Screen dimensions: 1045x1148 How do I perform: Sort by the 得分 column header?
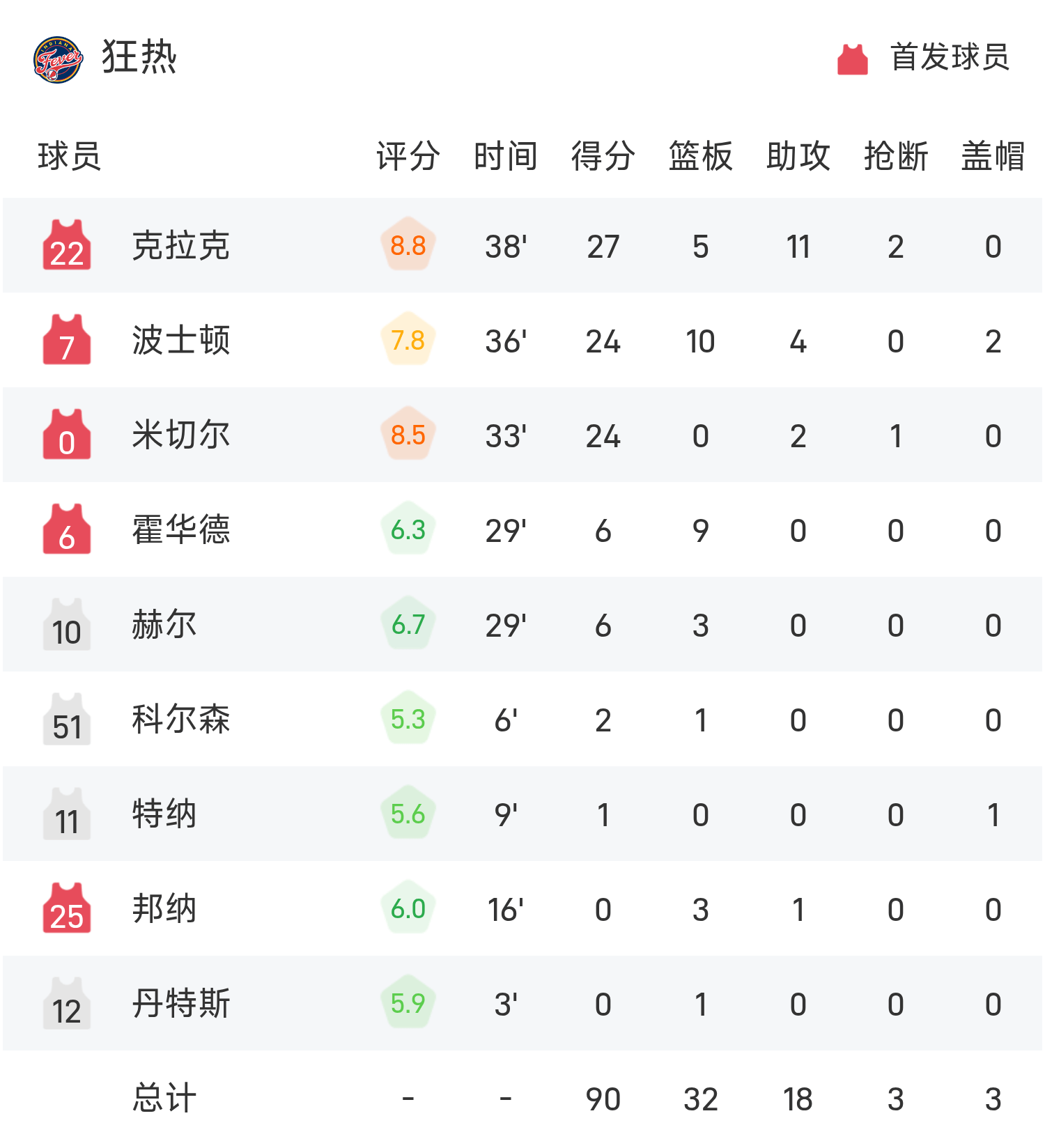pos(603,156)
